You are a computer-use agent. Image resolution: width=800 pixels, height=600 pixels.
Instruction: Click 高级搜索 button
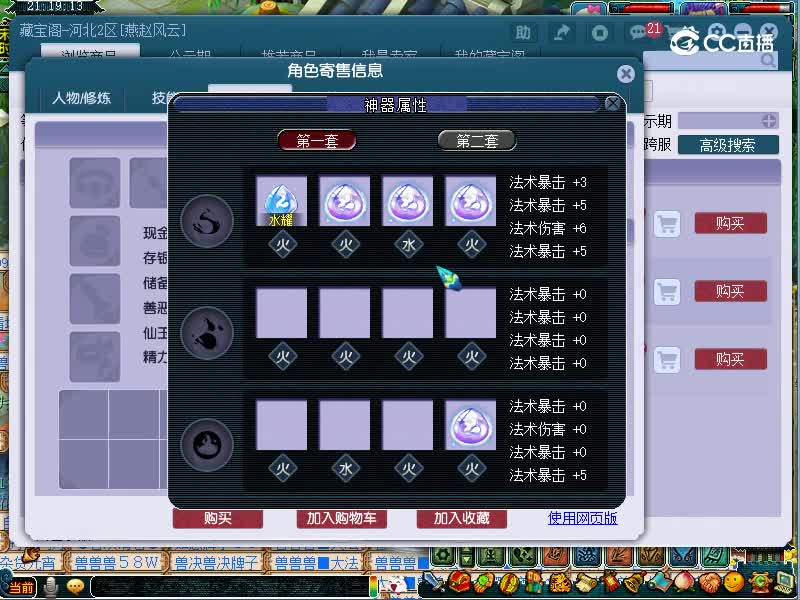(728, 145)
